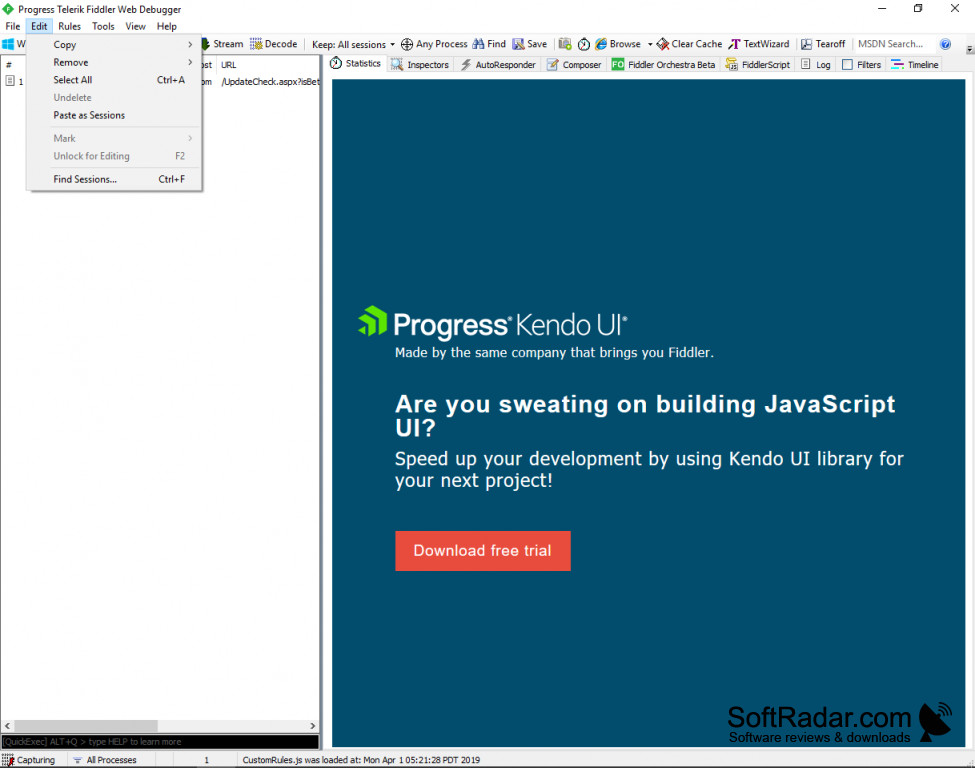Toggle Capturing in the status bar
975x768 pixels.
coord(29,760)
